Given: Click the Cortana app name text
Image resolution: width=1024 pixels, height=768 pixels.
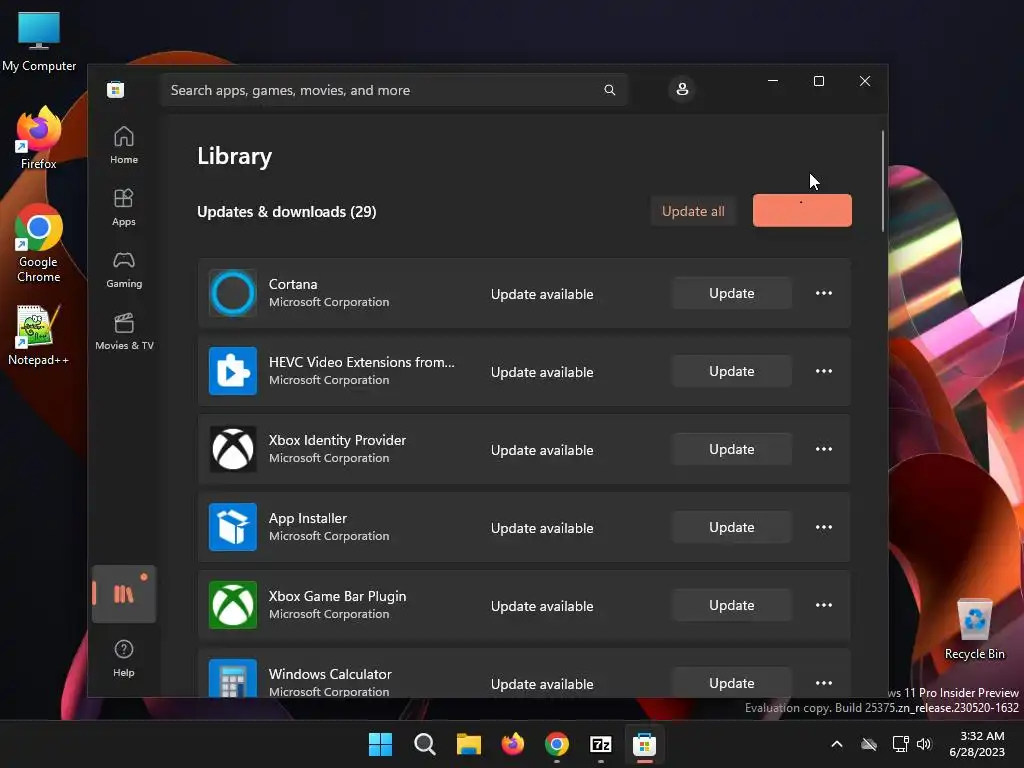Looking at the screenshot, I should coord(293,284).
